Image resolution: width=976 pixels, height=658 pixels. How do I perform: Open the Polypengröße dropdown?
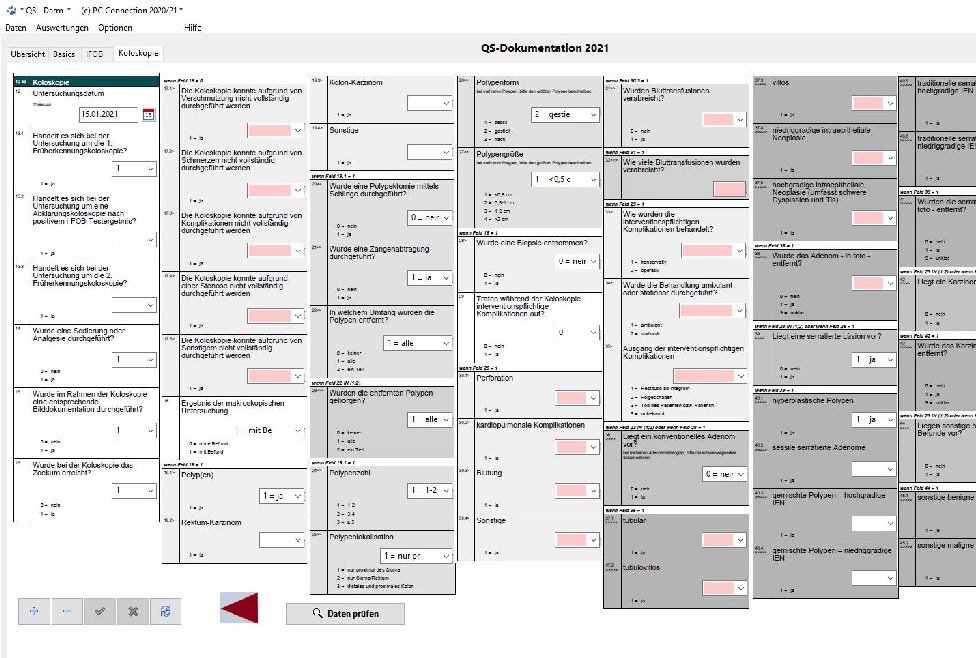click(x=565, y=179)
